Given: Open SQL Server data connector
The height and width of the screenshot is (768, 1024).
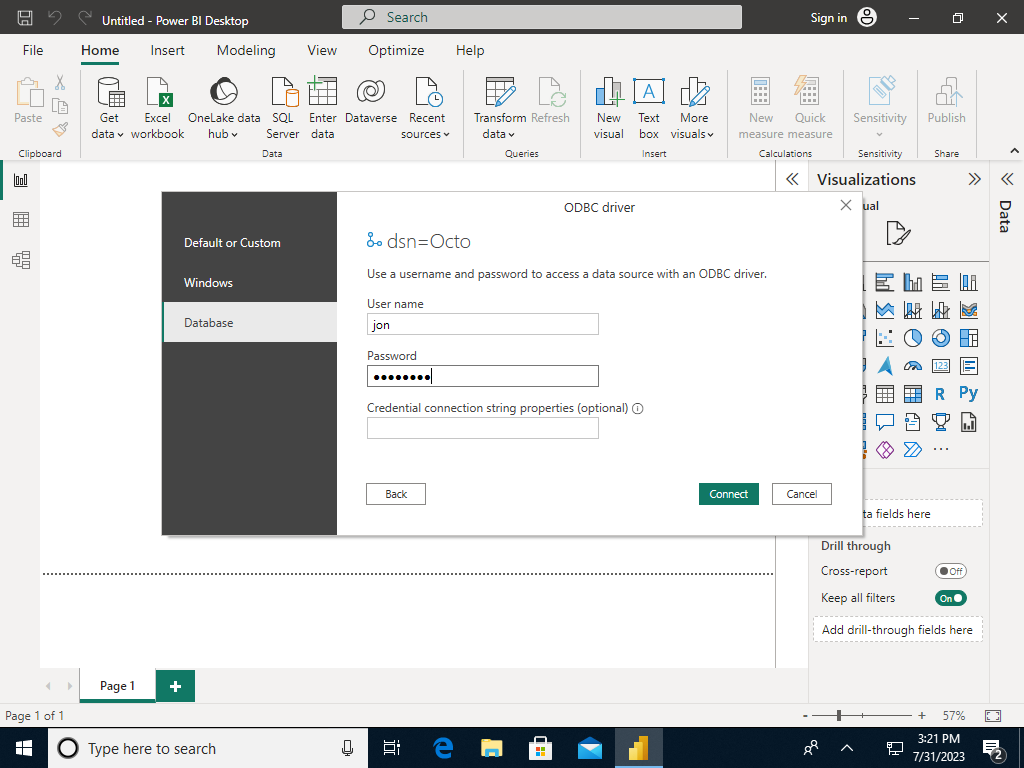Looking at the screenshot, I should click(x=282, y=107).
